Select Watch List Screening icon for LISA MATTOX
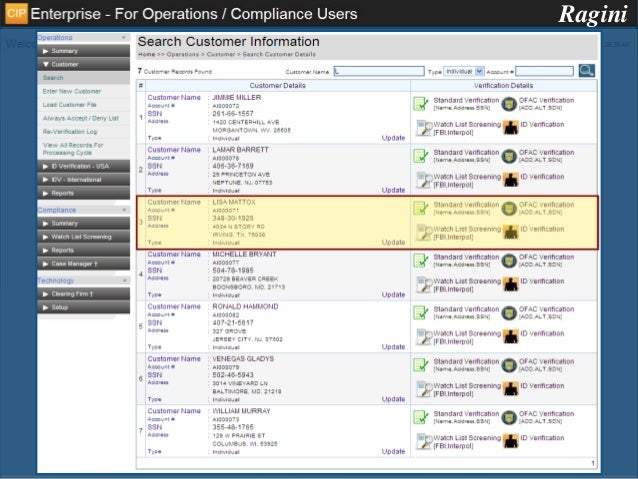The height and width of the screenshot is (479, 638). 424,232
